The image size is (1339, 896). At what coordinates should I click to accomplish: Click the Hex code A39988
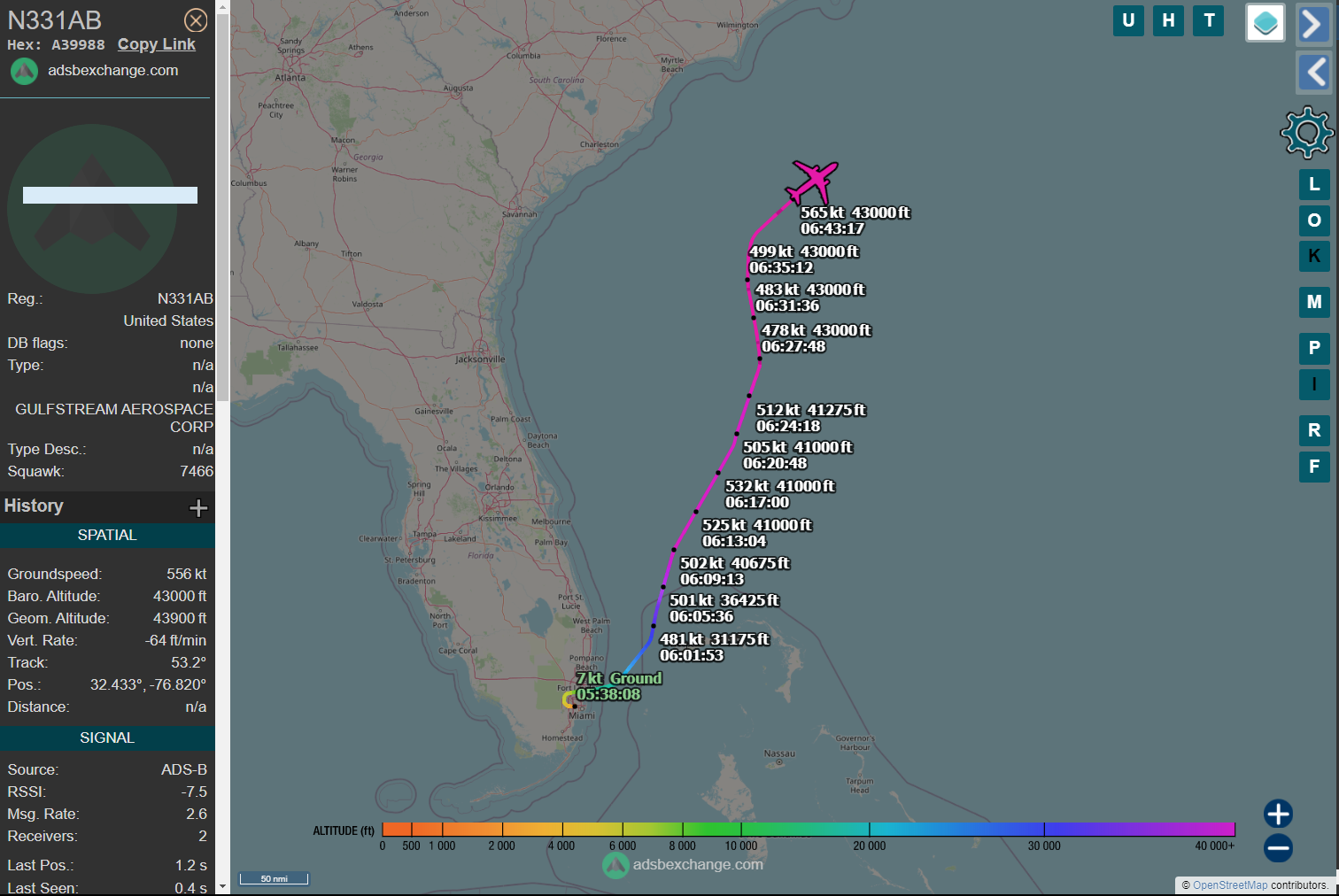point(78,45)
